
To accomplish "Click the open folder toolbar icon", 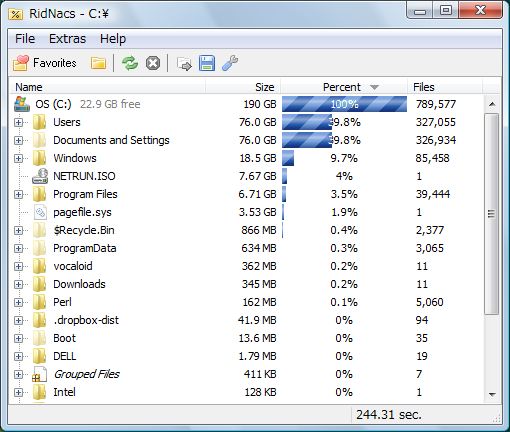I will [x=98, y=63].
